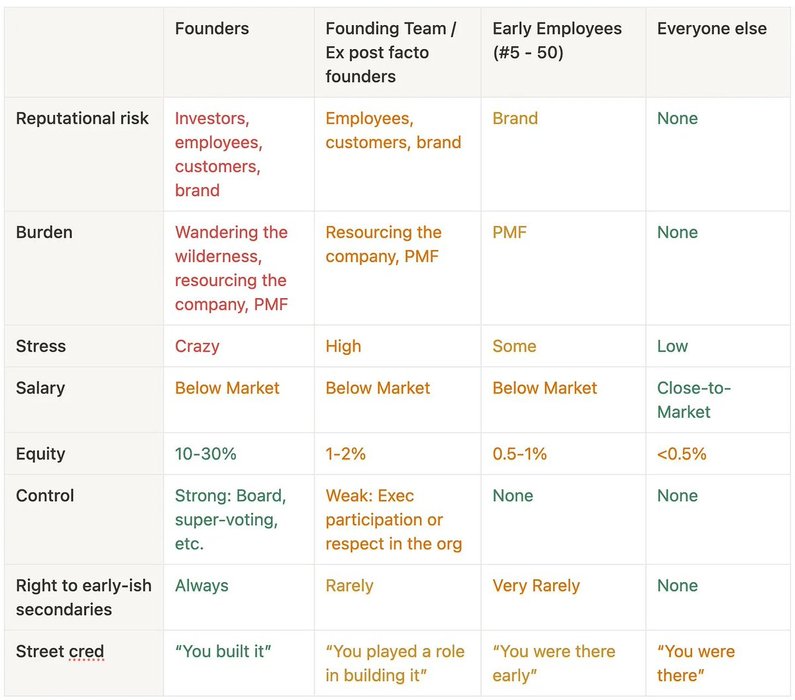Viewport: 795px width, 700px height.
Task: Select the "Salary" row label
Action: pyautogui.click(x=42, y=388)
